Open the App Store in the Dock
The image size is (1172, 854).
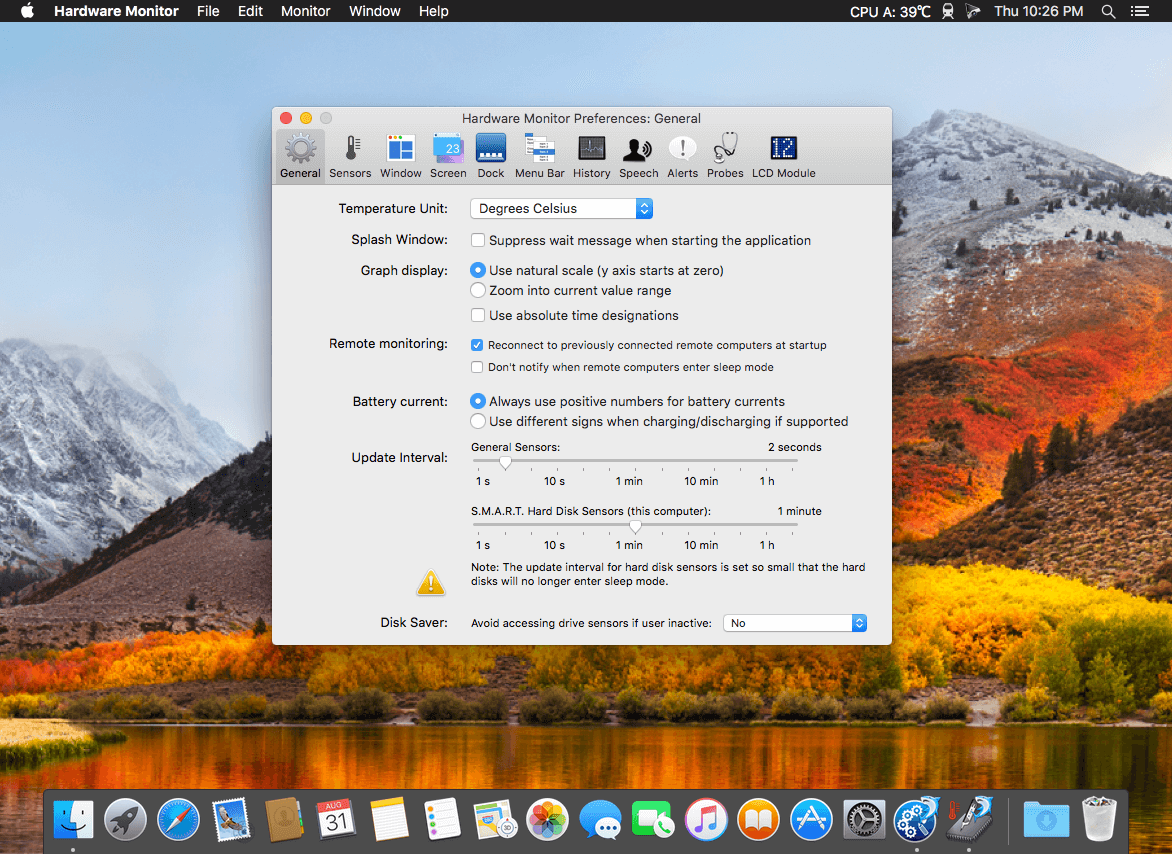pyautogui.click(x=811, y=819)
